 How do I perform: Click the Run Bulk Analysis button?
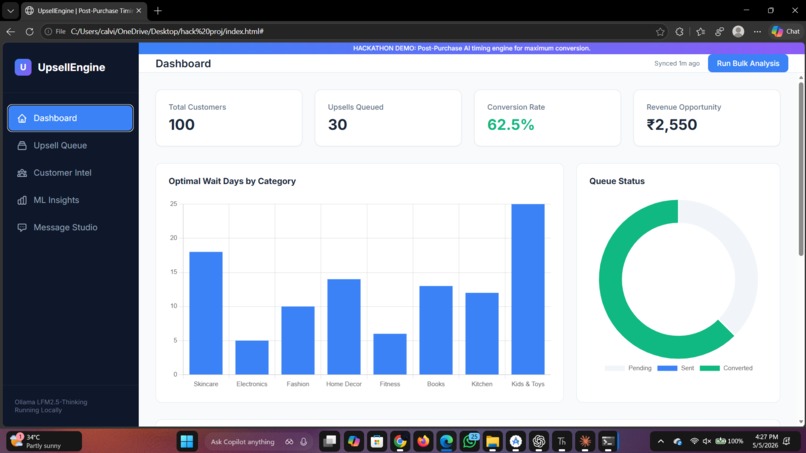point(747,63)
